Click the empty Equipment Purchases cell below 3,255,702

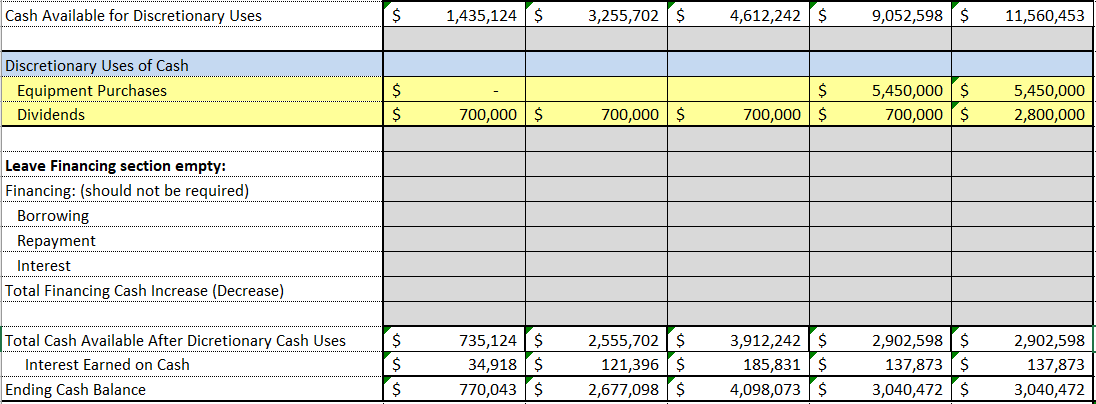point(596,90)
